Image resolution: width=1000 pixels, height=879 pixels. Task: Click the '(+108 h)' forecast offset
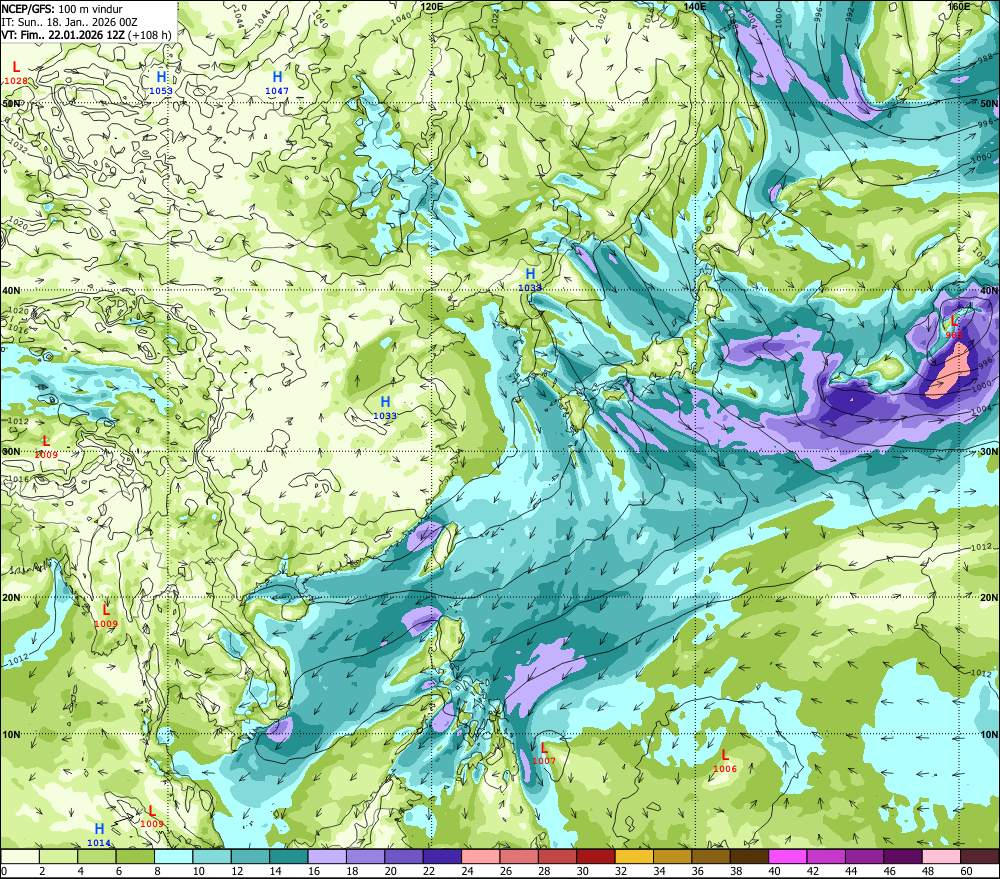tap(150, 35)
